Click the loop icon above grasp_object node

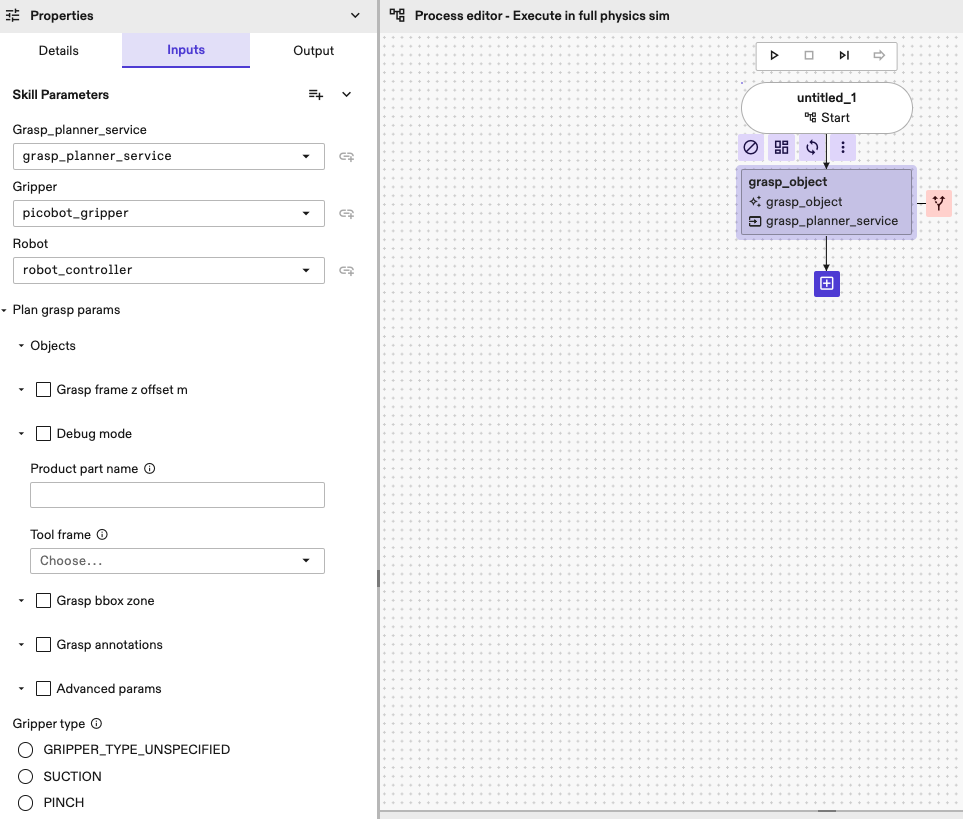[812, 148]
